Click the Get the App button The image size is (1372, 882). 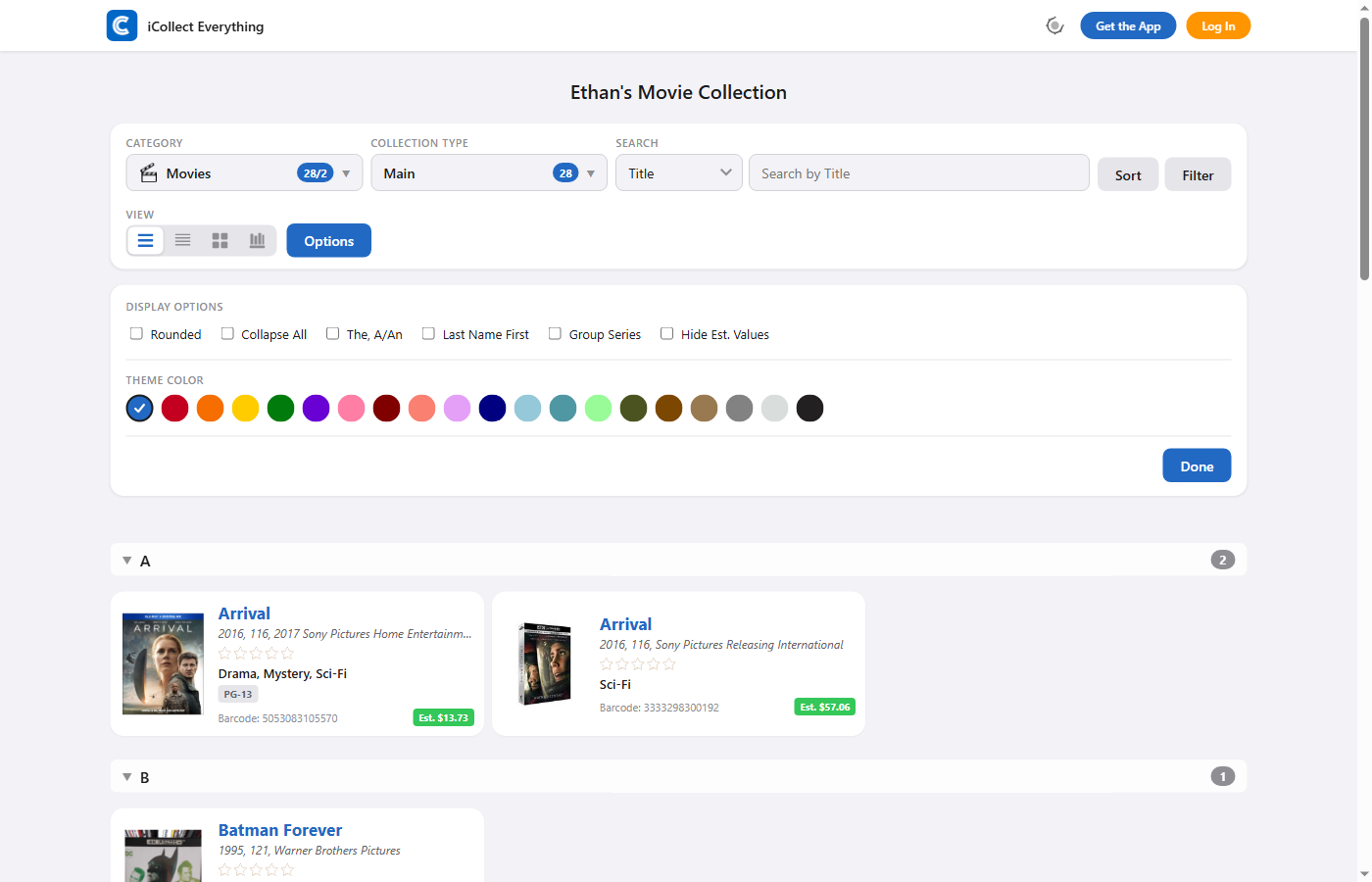click(x=1128, y=25)
